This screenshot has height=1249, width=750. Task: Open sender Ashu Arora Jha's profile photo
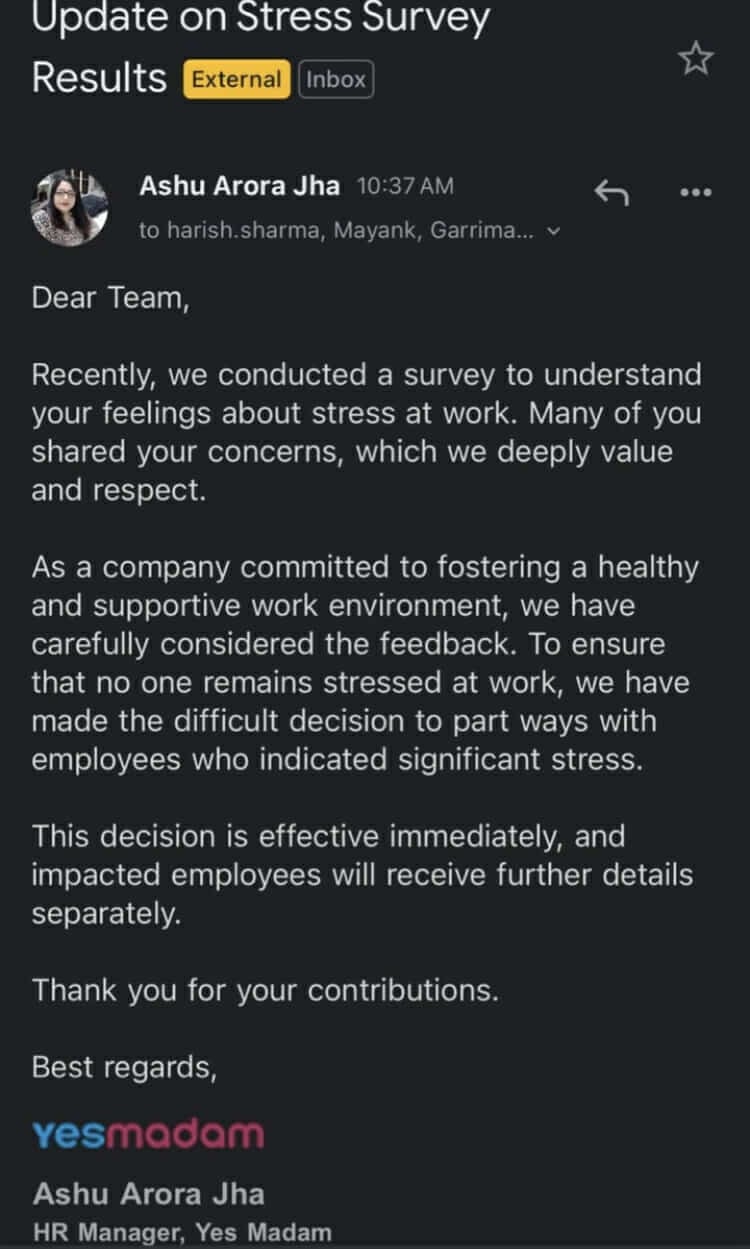click(70, 207)
